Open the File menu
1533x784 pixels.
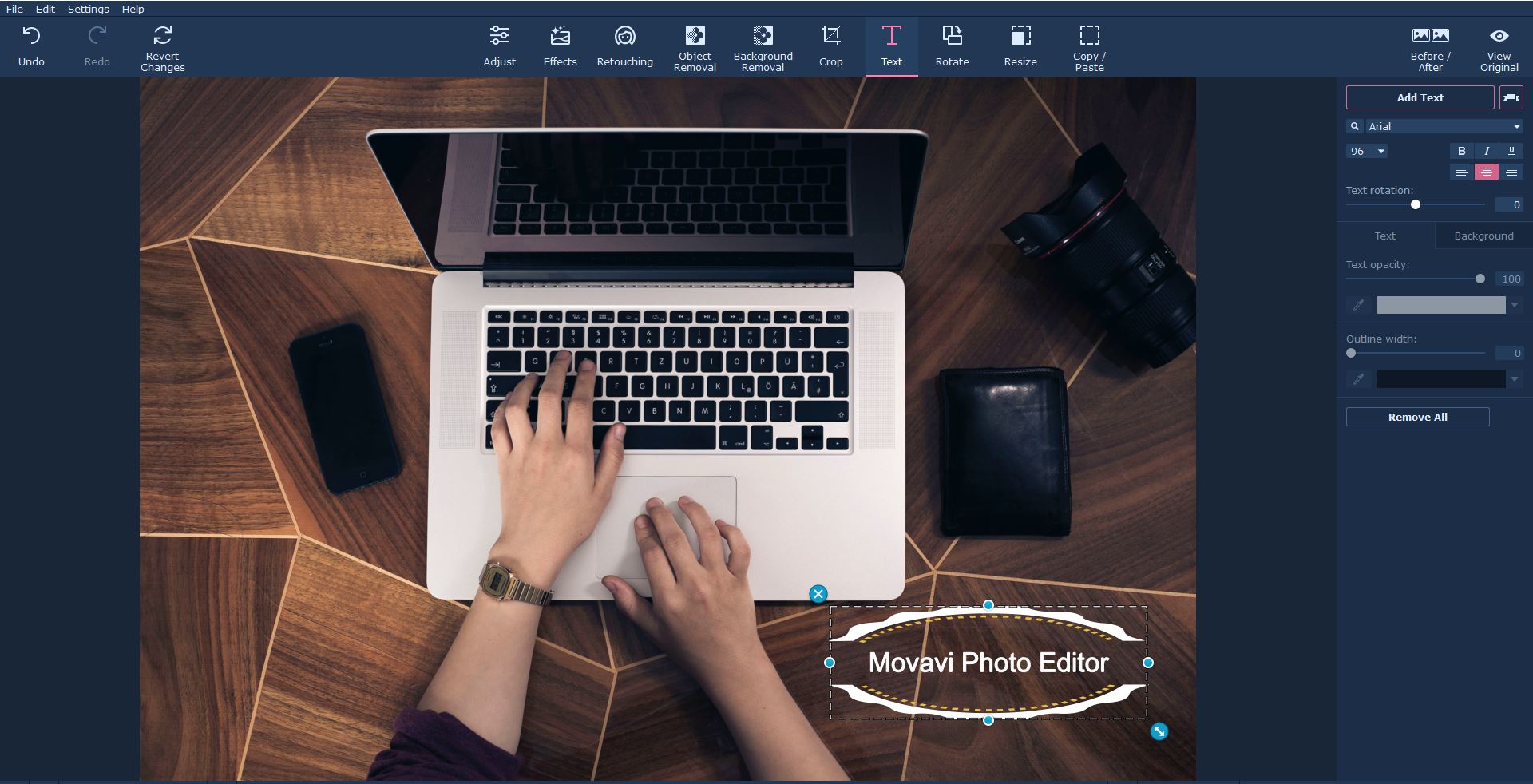(x=14, y=9)
